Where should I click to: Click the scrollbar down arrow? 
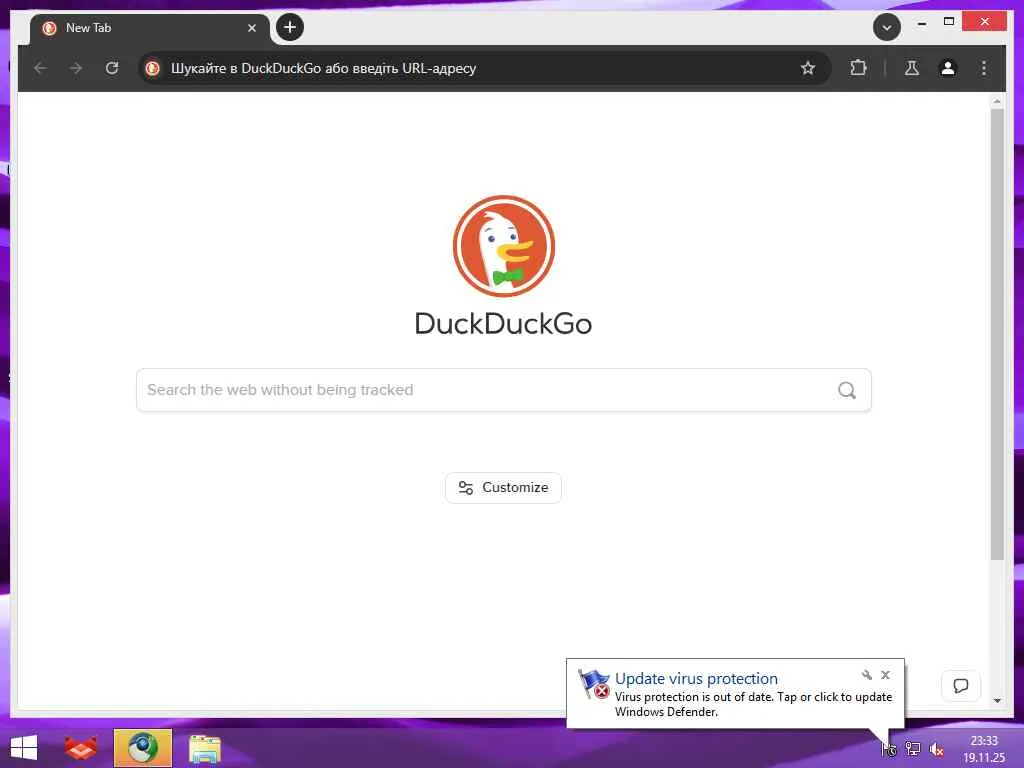[x=997, y=700]
